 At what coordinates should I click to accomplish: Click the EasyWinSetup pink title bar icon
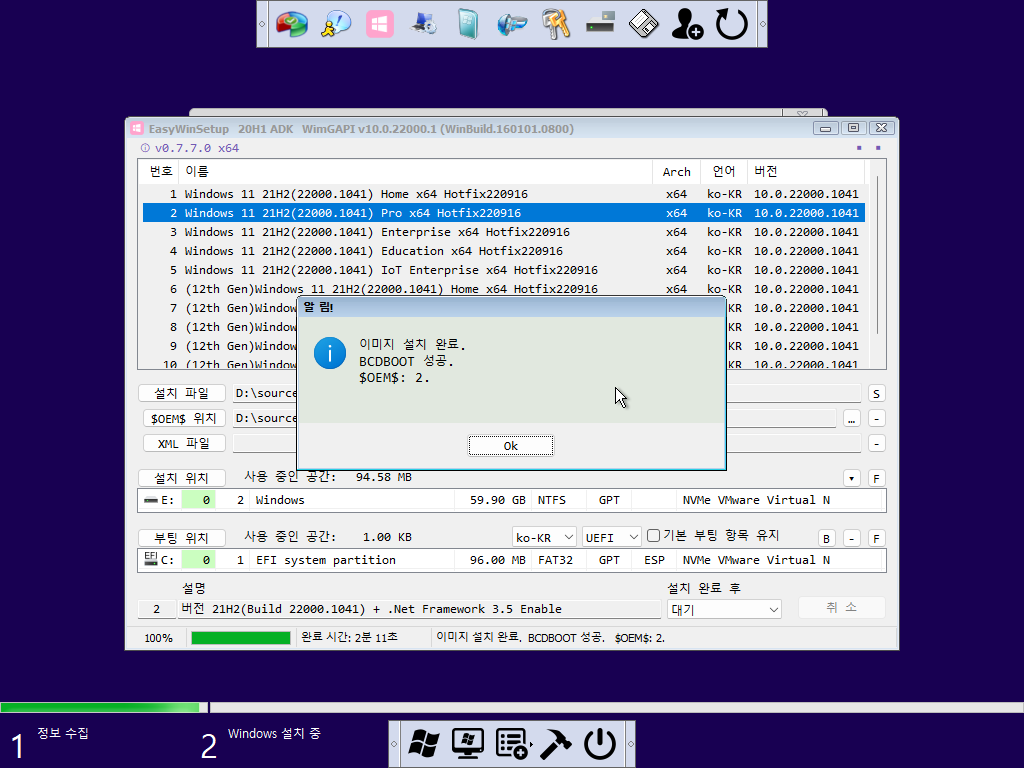[136, 129]
